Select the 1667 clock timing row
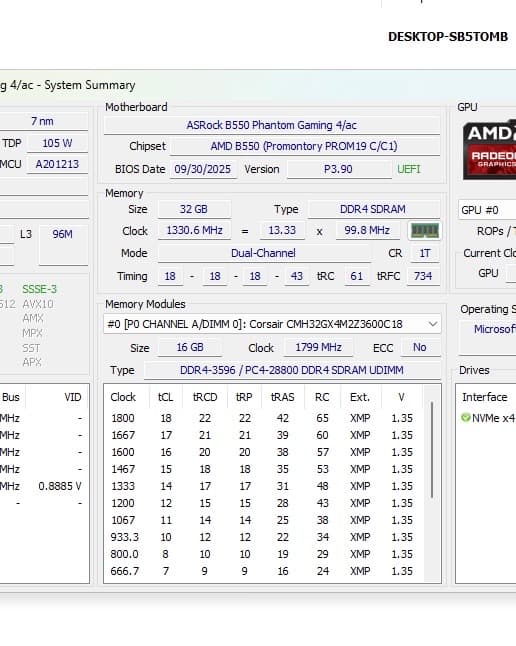Viewport: 516px width, 646px height. point(264,435)
